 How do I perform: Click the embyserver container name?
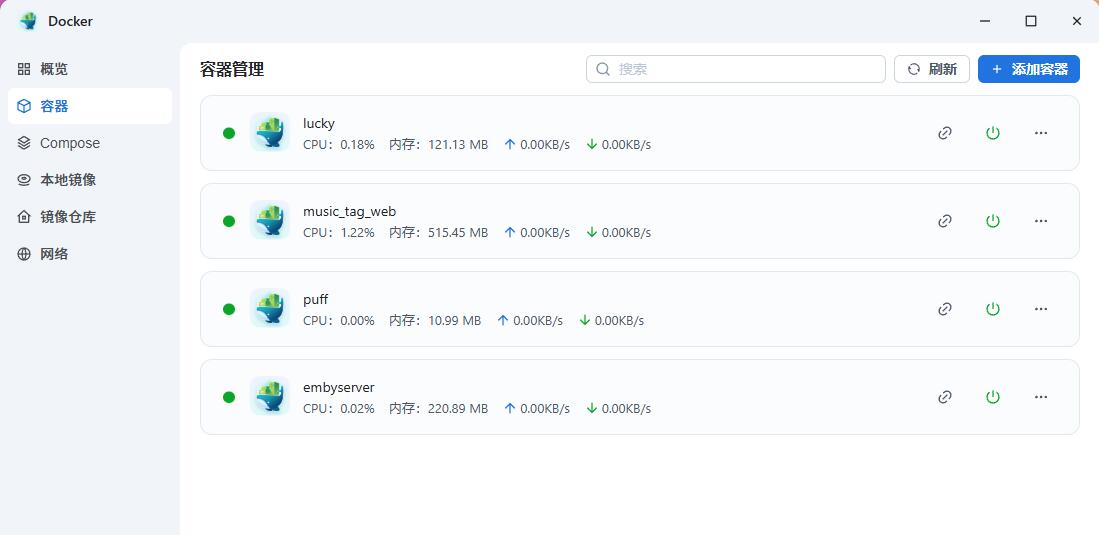click(339, 387)
